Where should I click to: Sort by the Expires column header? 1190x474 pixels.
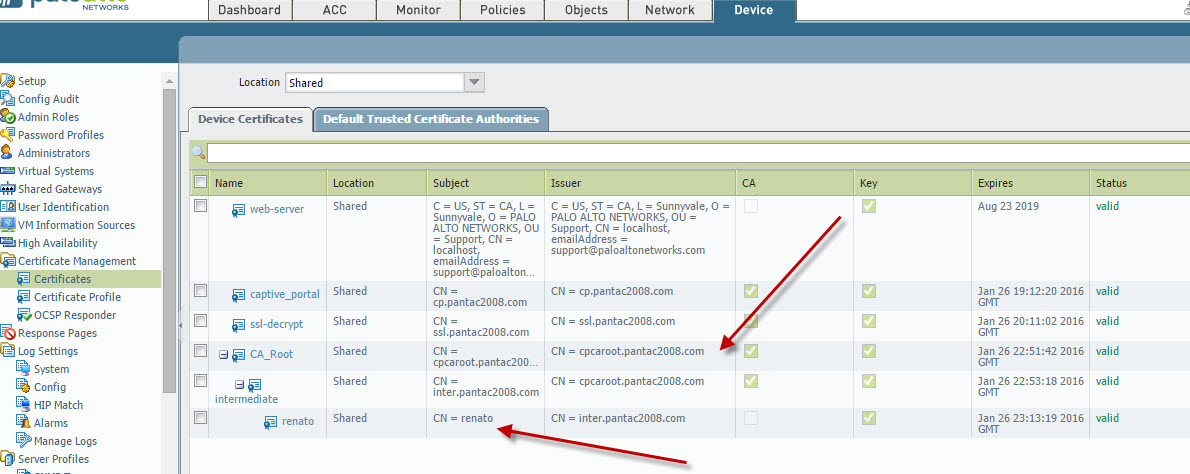click(1031, 183)
